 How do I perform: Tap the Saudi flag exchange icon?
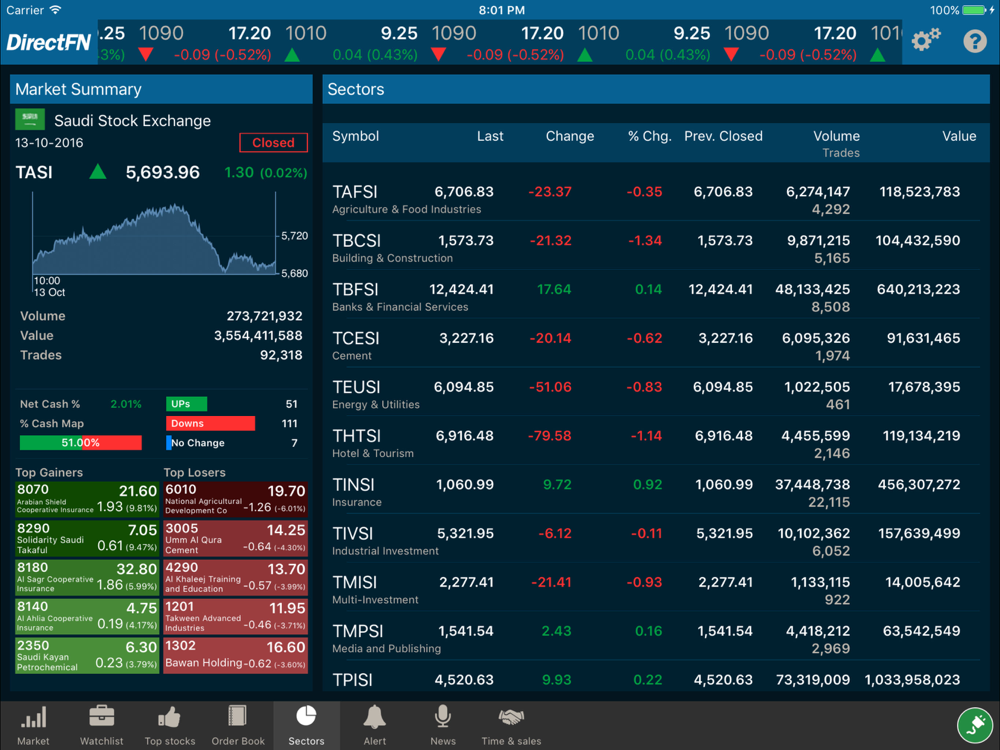point(29,119)
